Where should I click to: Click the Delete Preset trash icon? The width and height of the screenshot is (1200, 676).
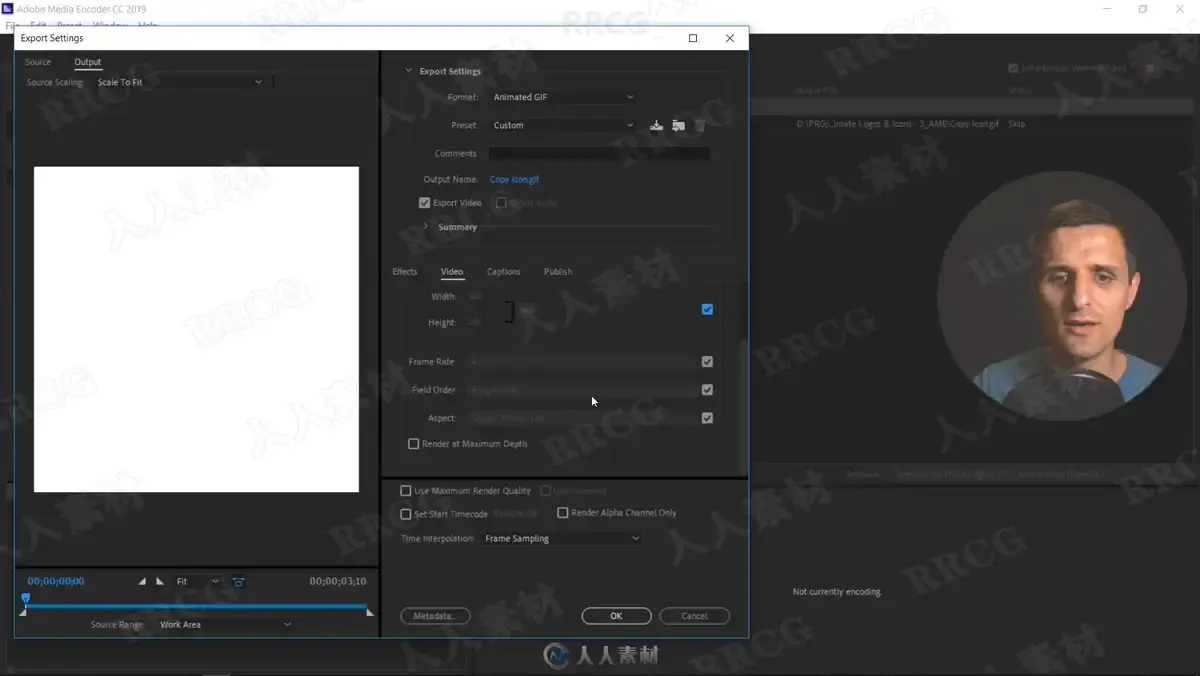point(700,125)
